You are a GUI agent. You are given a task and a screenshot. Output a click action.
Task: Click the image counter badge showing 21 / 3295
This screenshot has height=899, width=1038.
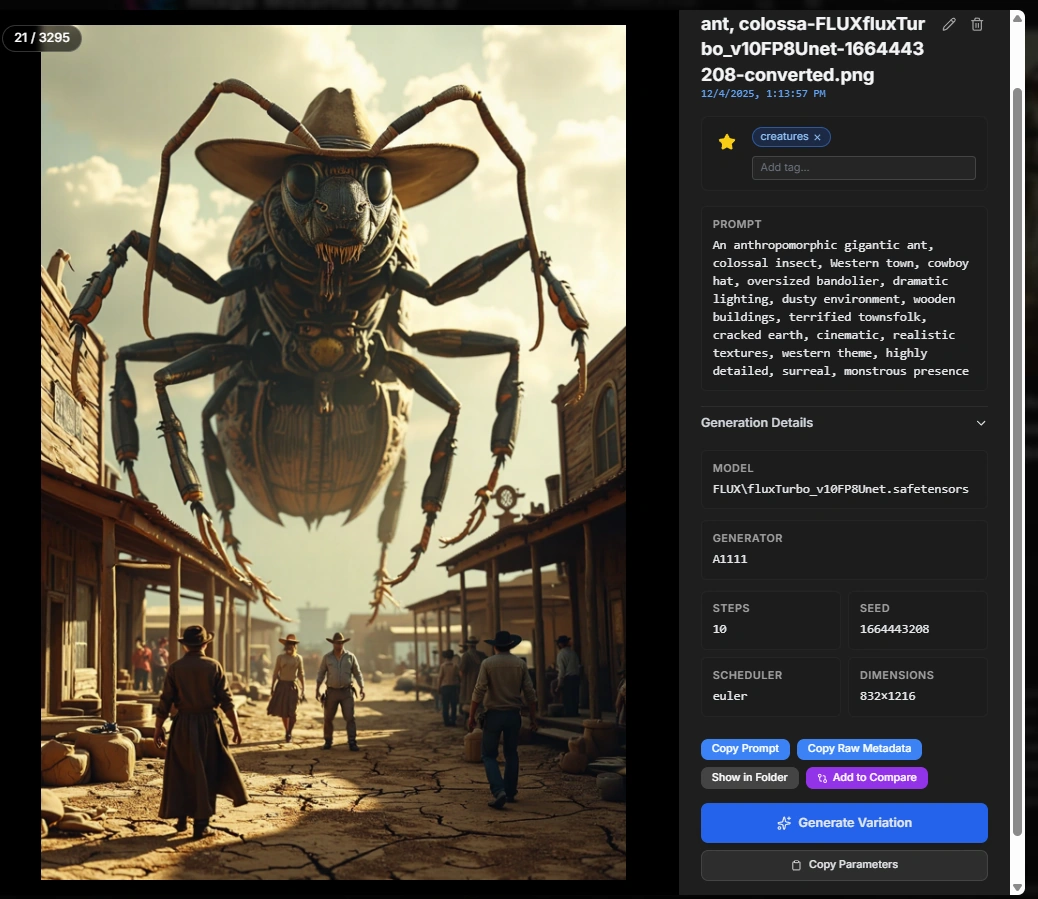(42, 38)
